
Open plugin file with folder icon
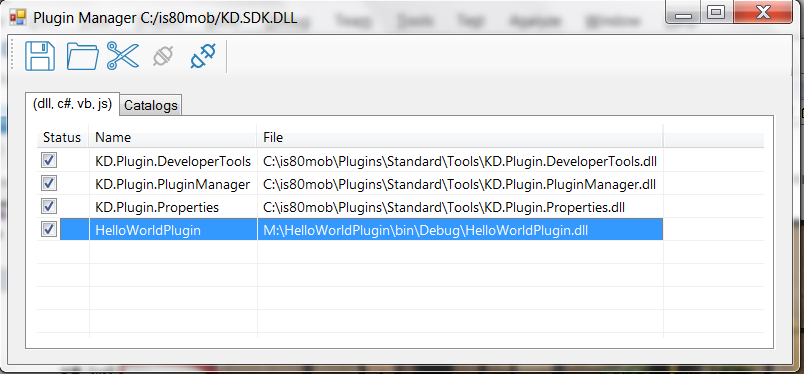pos(83,56)
